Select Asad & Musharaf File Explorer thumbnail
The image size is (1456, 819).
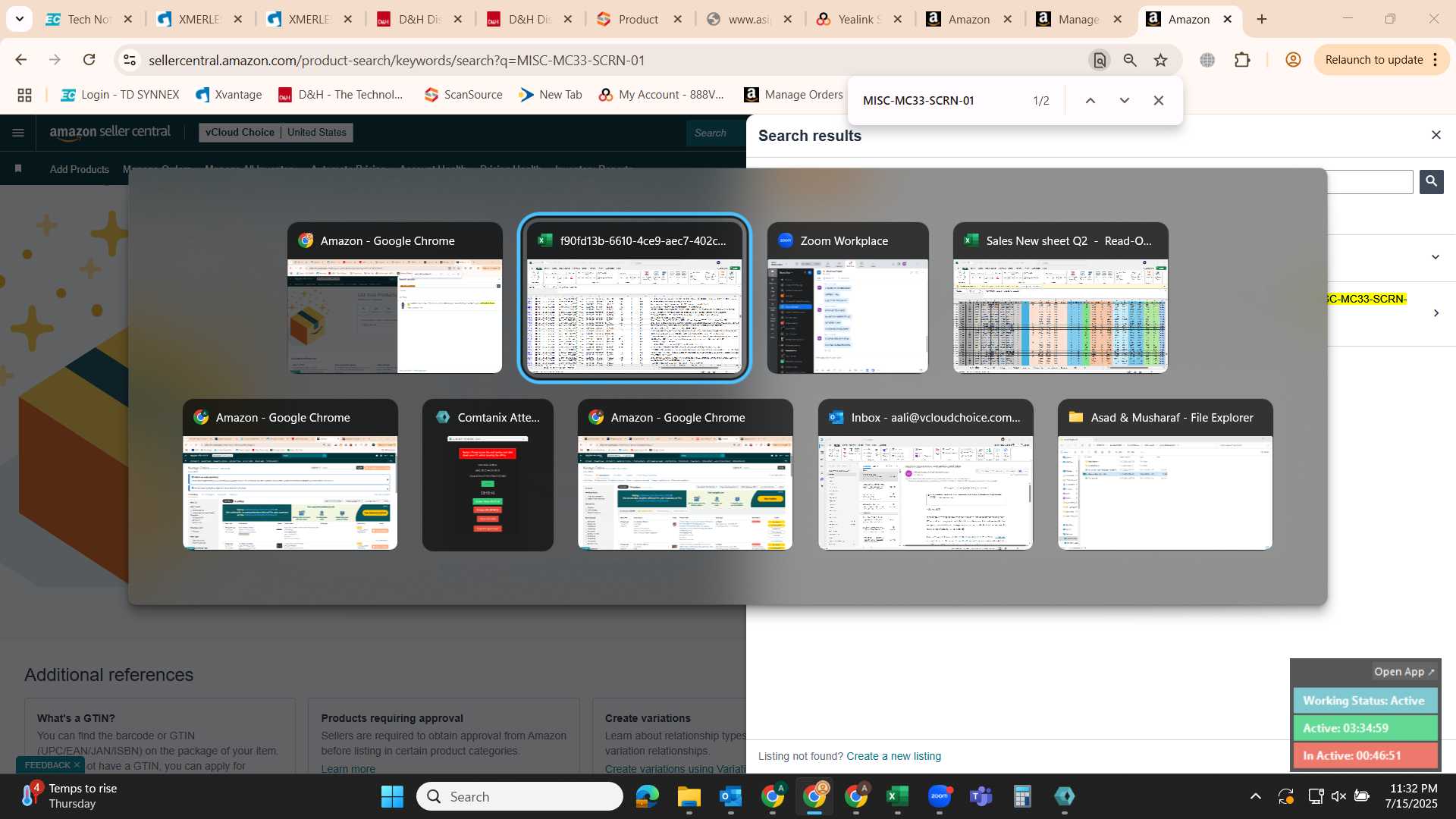coord(1165,475)
